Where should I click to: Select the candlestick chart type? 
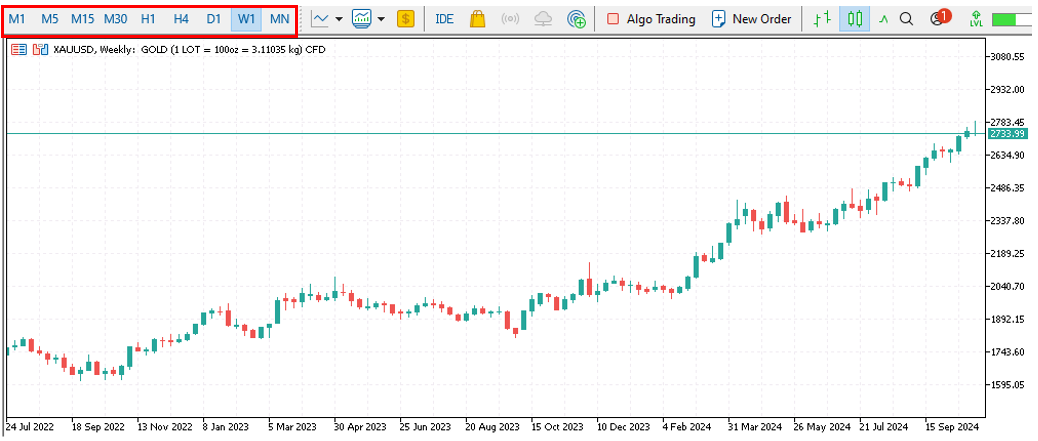(853, 19)
